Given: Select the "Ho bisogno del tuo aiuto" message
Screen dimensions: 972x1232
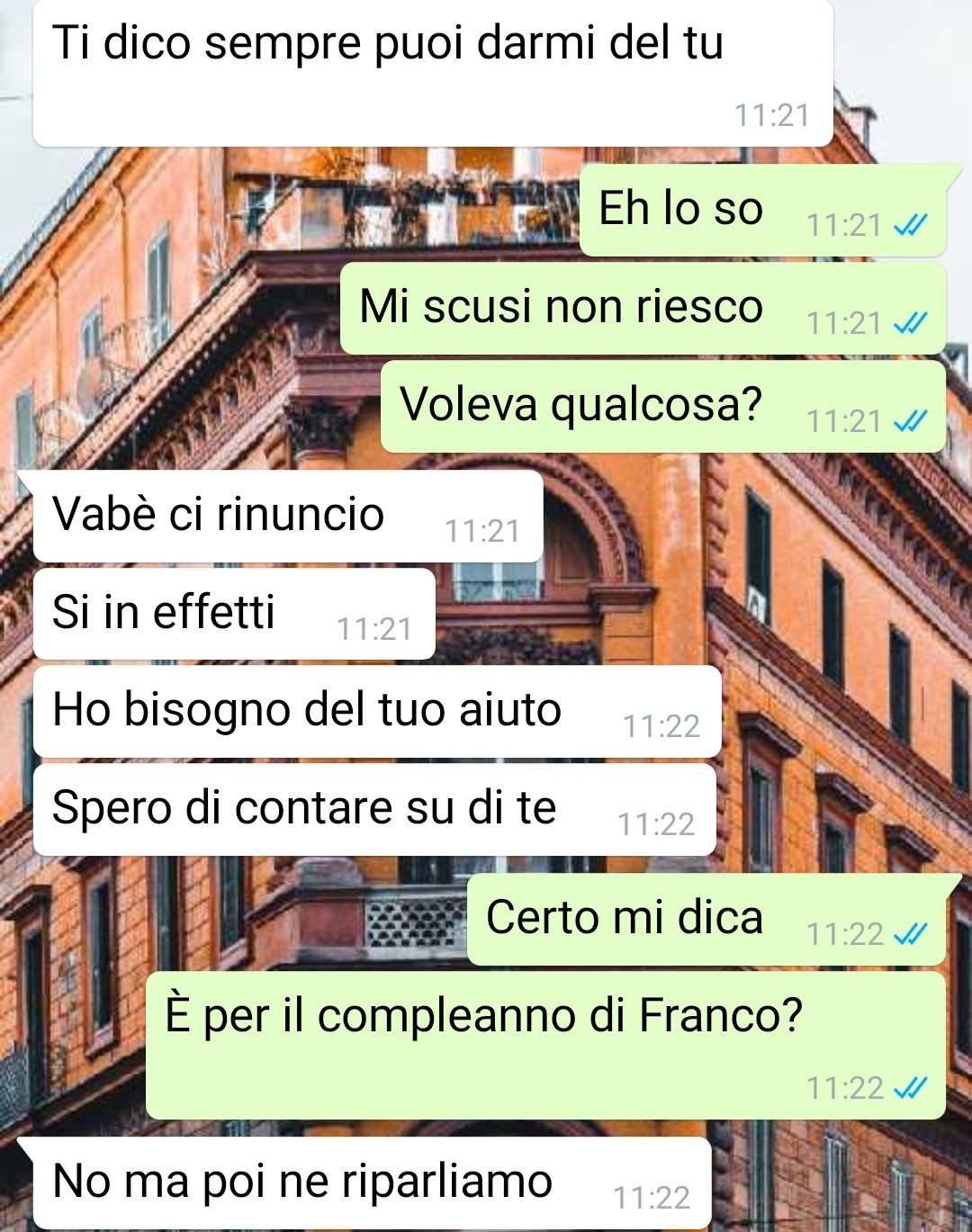Looking at the screenshot, I should [x=377, y=712].
